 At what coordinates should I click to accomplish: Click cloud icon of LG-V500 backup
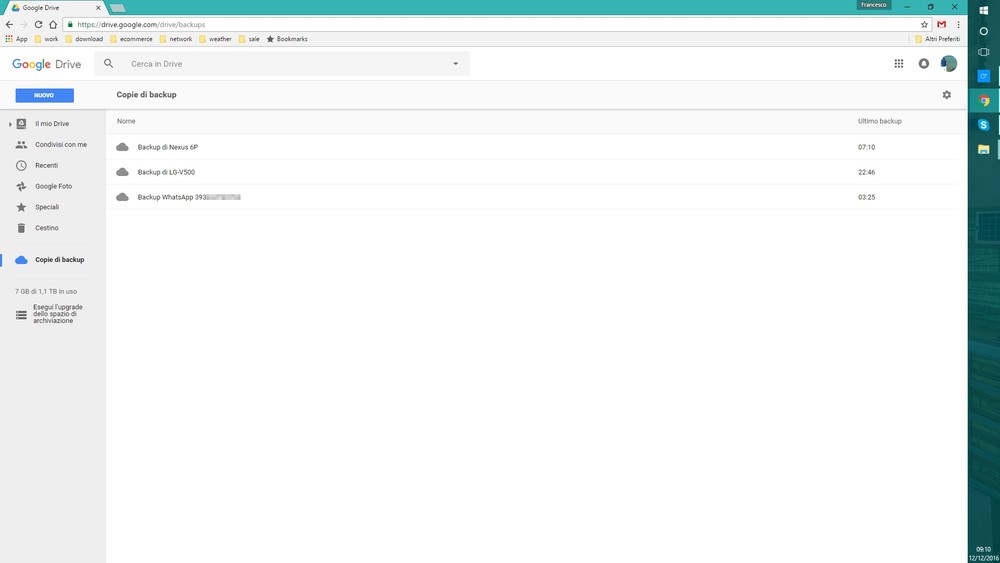(122, 172)
